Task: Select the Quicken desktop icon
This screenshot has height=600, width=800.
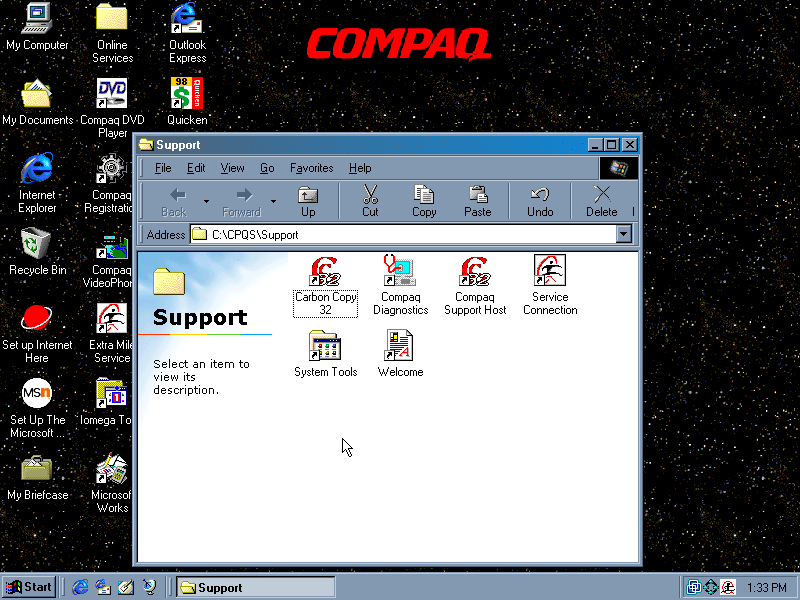Action: pyautogui.click(x=187, y=102)
